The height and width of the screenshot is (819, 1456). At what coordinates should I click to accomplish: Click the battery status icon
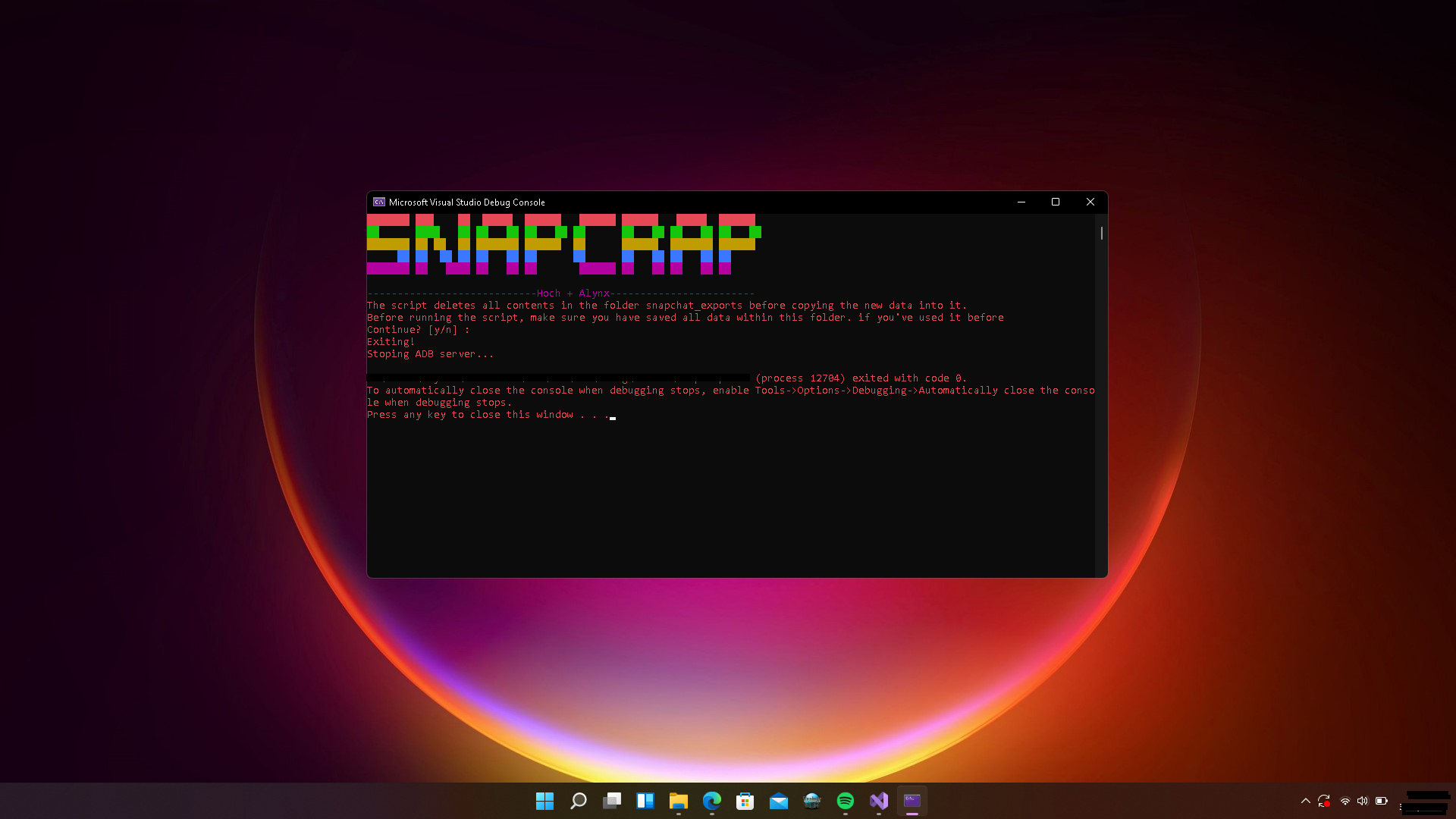coord(1382,801)
